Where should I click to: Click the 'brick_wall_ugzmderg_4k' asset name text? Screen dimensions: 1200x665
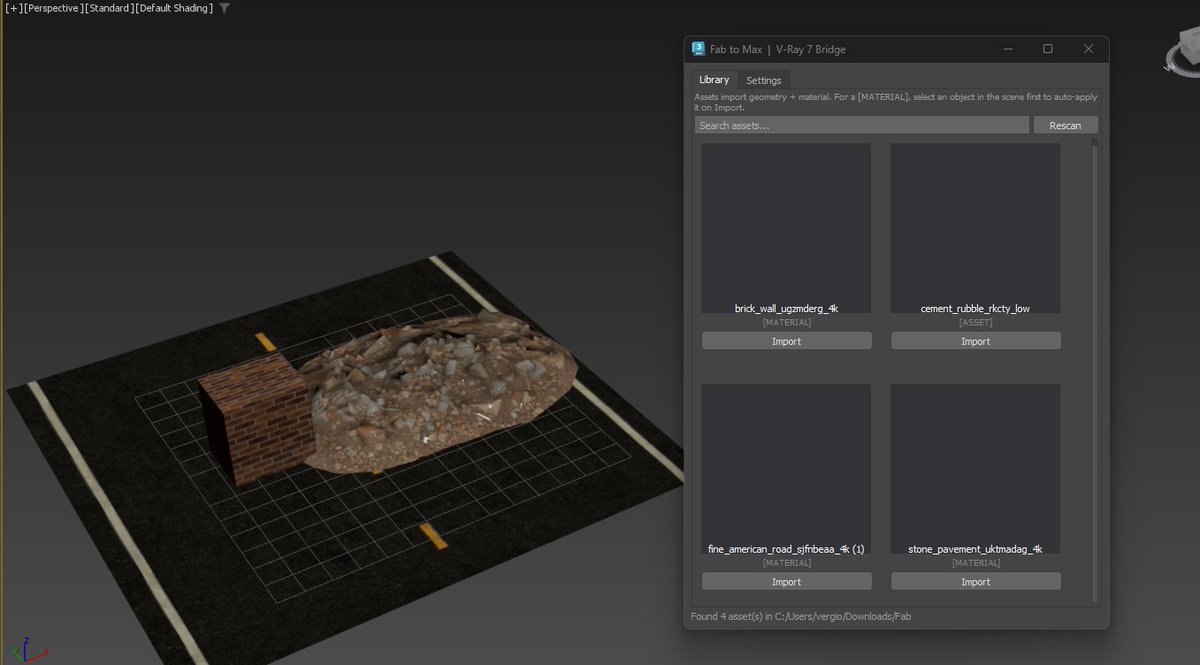point(786,309)
